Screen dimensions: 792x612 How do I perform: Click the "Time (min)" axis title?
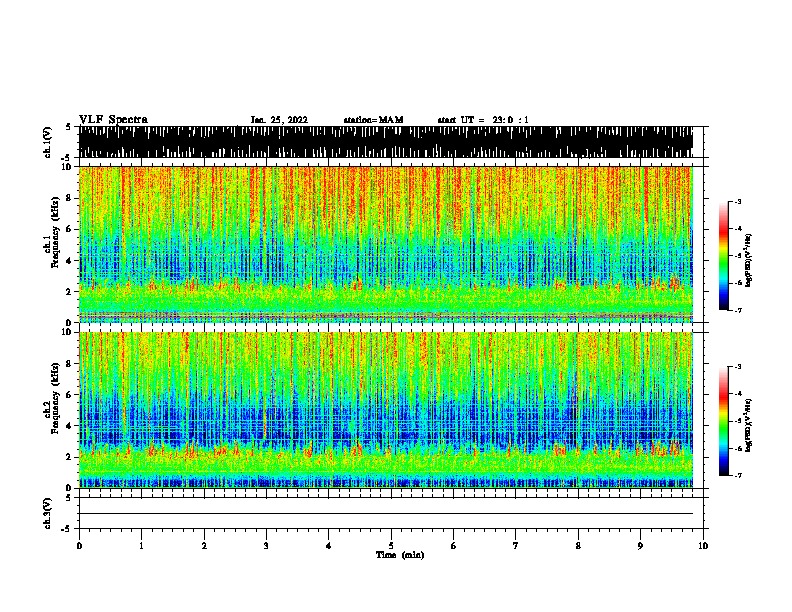(400, 555)
